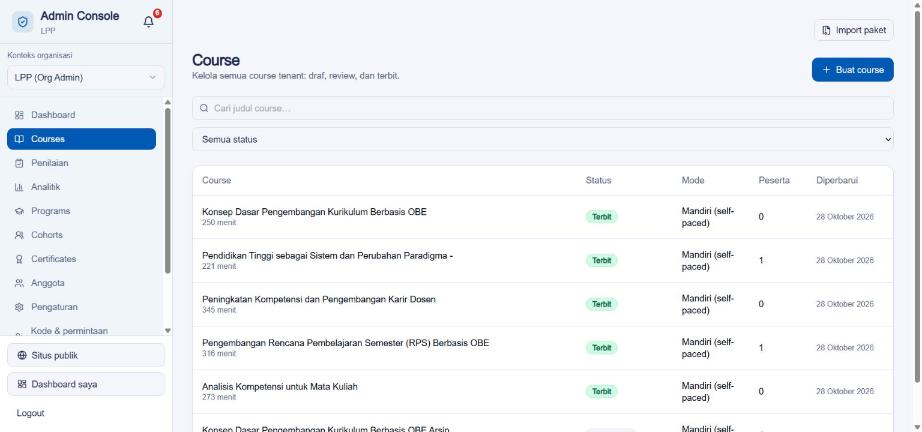
Task: Click the Cohorts people icon
Action: click(19, 235)
